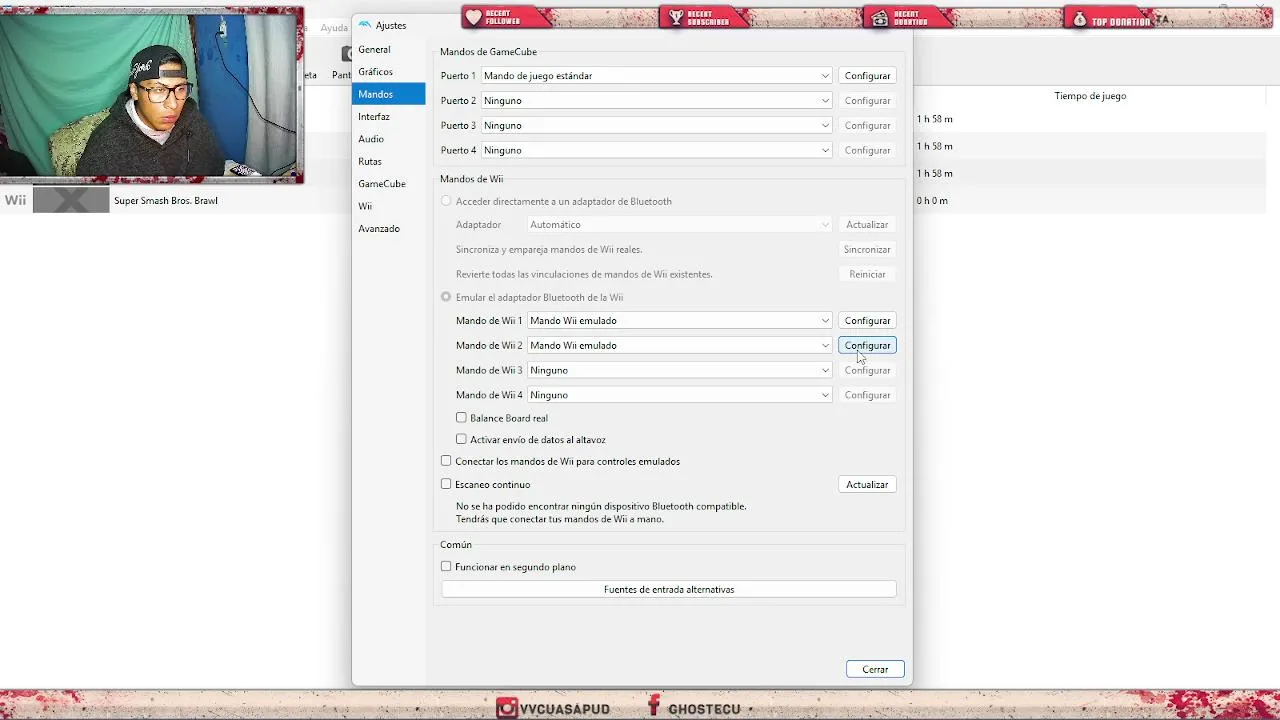Click the Tiempo de juego column header
Viewport: 1280px width, 720px height.
click(x=1090, y=96)
